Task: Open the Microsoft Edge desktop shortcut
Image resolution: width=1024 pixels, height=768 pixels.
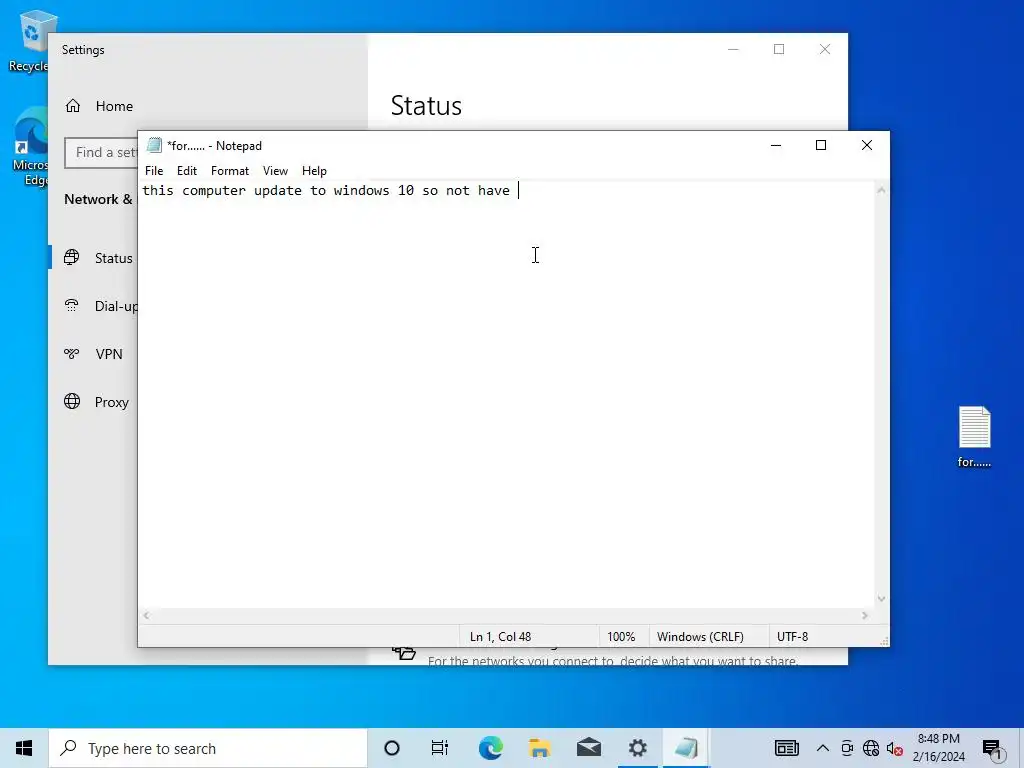Action: [30, 147]
